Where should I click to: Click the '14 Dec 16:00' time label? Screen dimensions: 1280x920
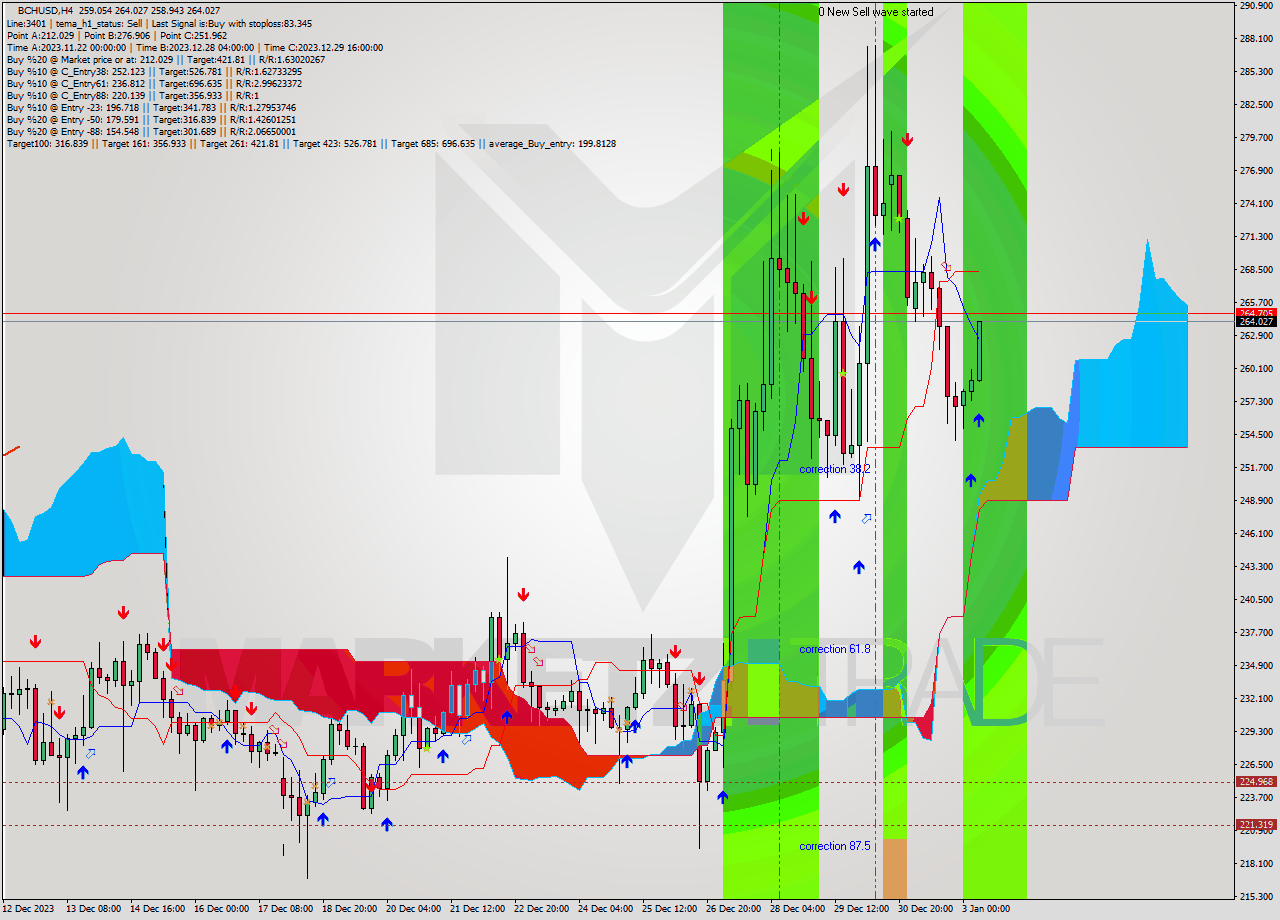[x=157, y=909]
